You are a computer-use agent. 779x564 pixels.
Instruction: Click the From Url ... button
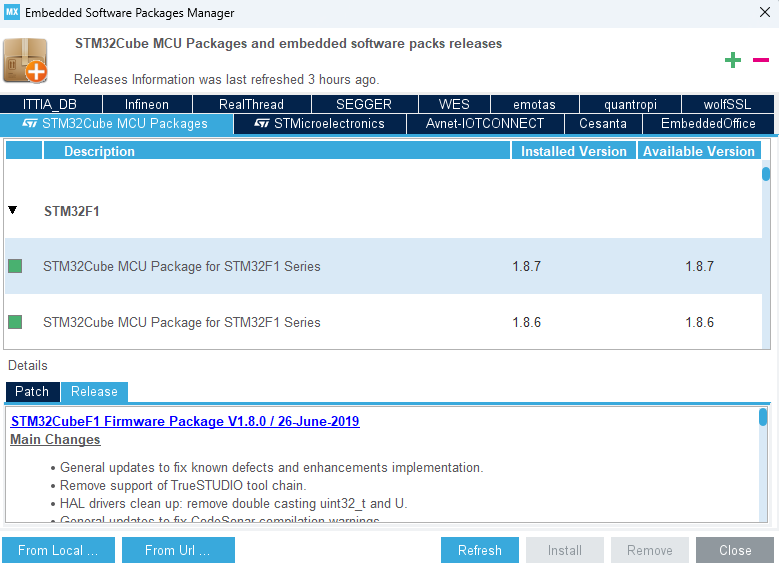pos(178,550)
